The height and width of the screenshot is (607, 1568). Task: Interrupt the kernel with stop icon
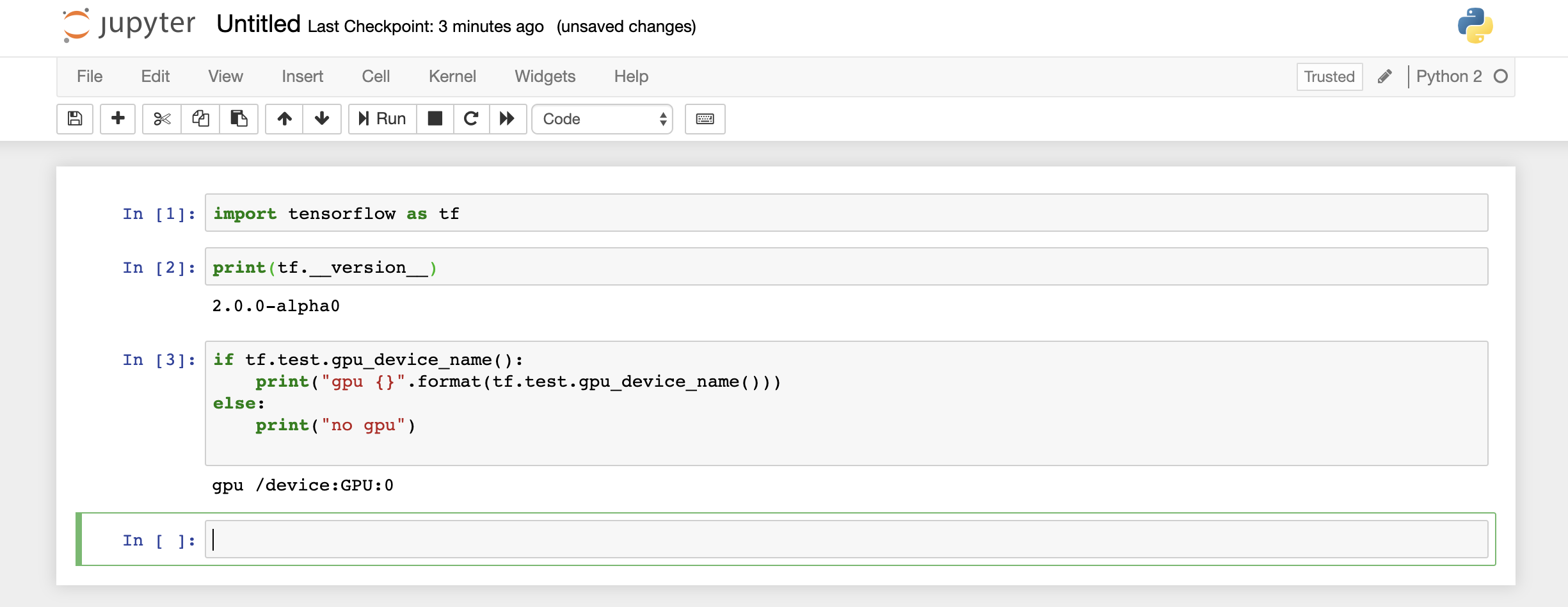[x=435, y=118]
